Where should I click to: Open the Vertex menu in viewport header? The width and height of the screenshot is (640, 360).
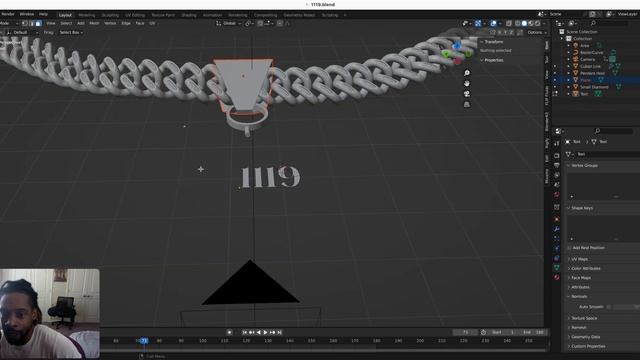[110, 23]
